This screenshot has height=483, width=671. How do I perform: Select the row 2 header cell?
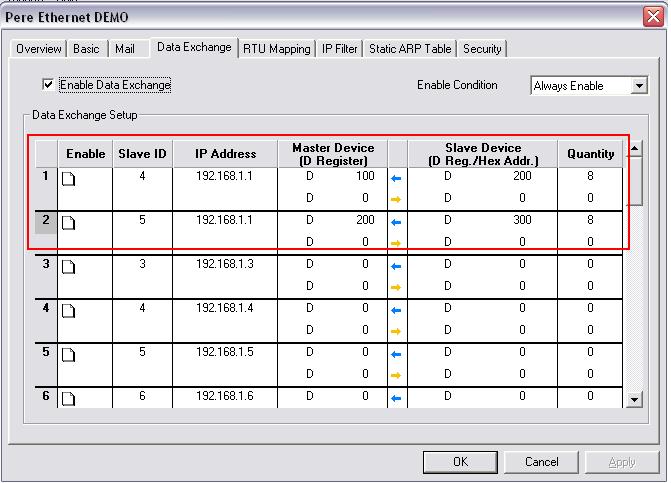click(x=46, y=220)
